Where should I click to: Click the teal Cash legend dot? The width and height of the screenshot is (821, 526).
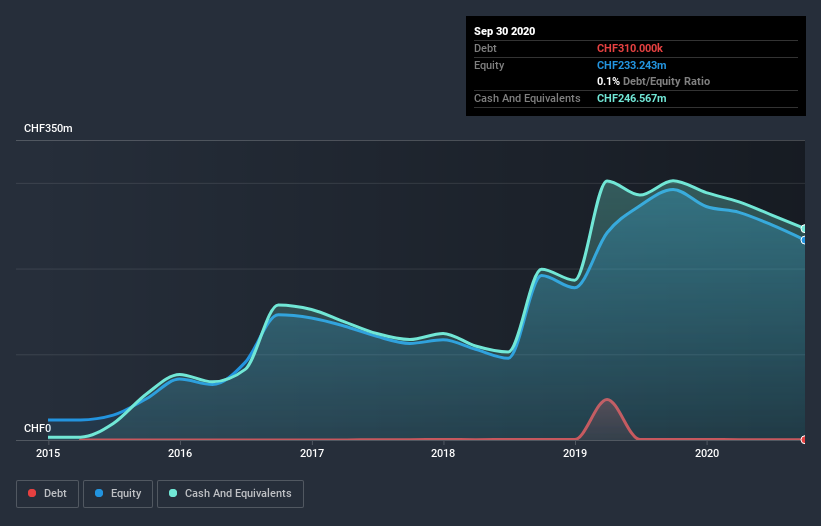coord(173,493)
